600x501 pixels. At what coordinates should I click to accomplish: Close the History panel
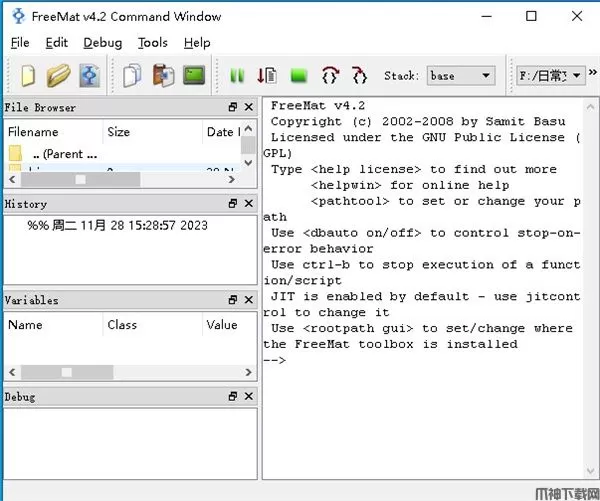point(249,204)
